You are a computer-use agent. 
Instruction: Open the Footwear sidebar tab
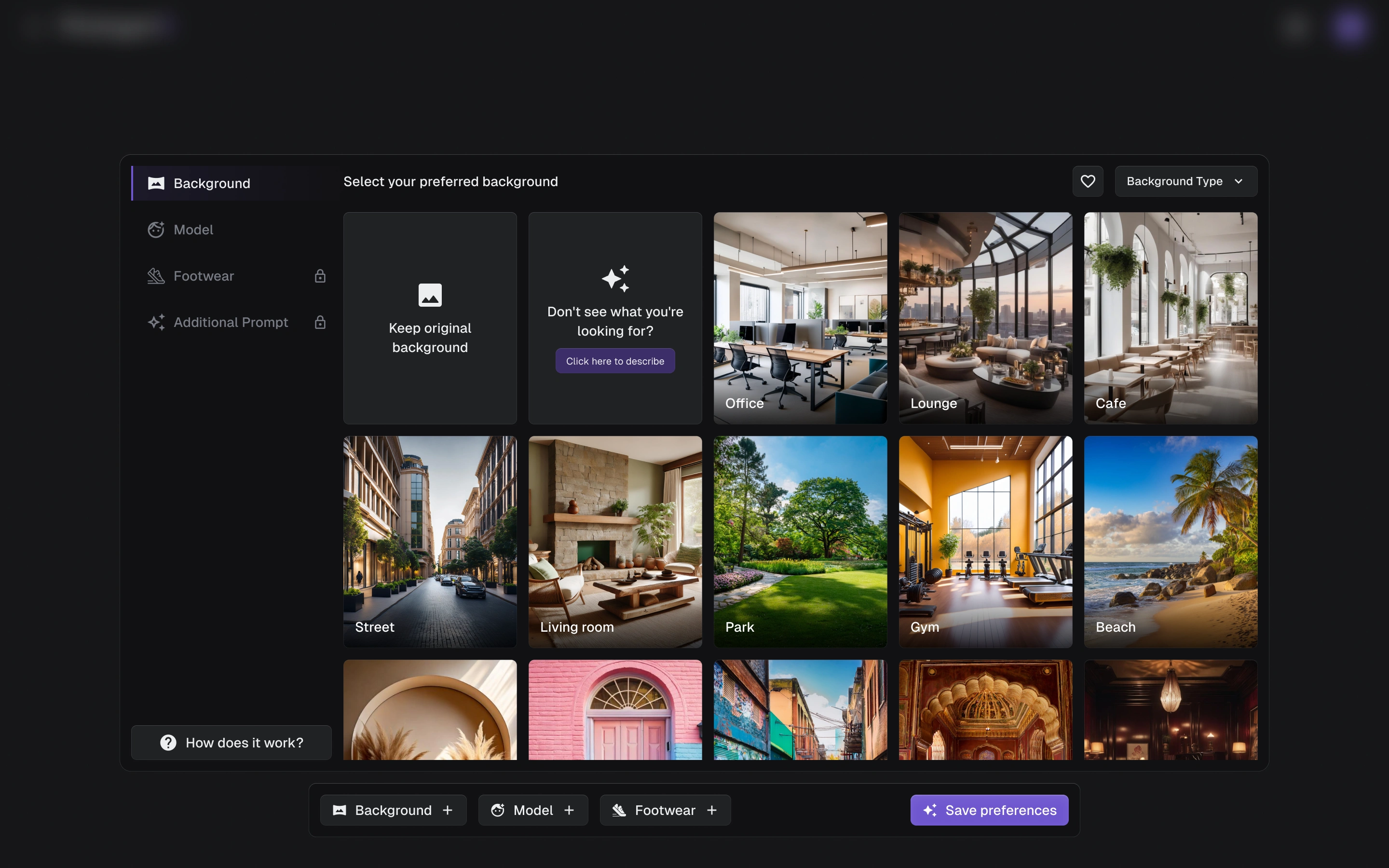click(204, 276)
